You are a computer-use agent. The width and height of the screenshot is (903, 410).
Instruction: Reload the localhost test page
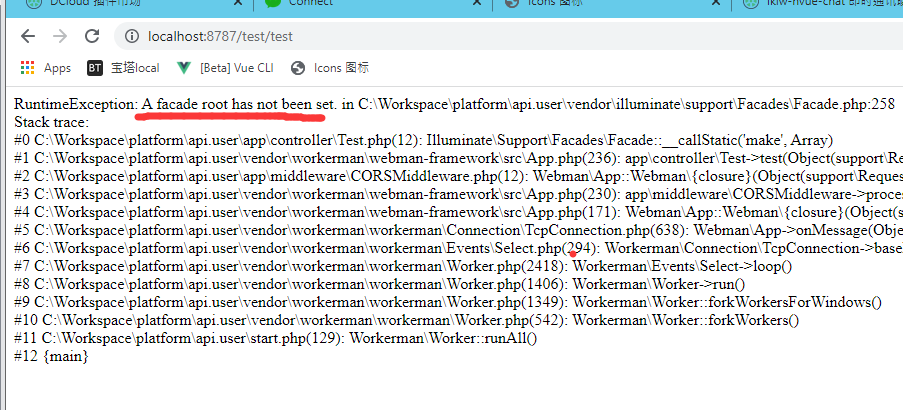[92, 36]
